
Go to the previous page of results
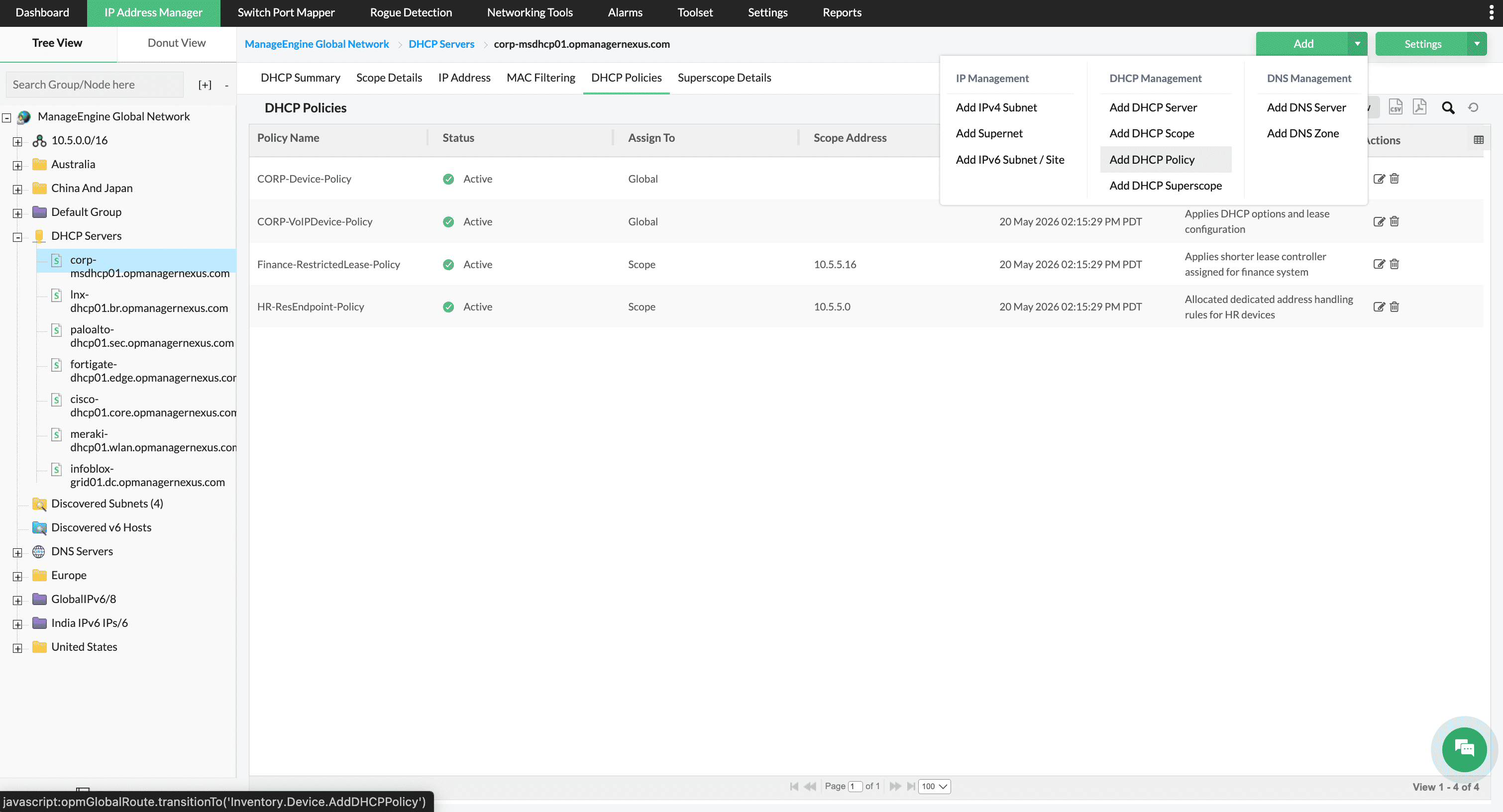(x=810, y=786)
